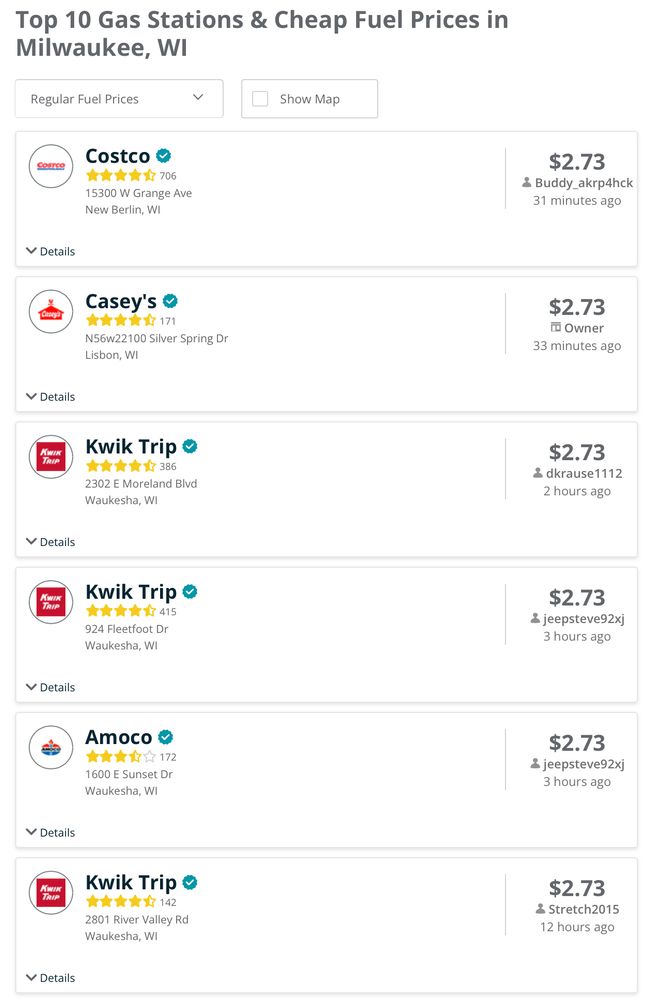Click user Stretch2015 profile name

coord(583,909)
